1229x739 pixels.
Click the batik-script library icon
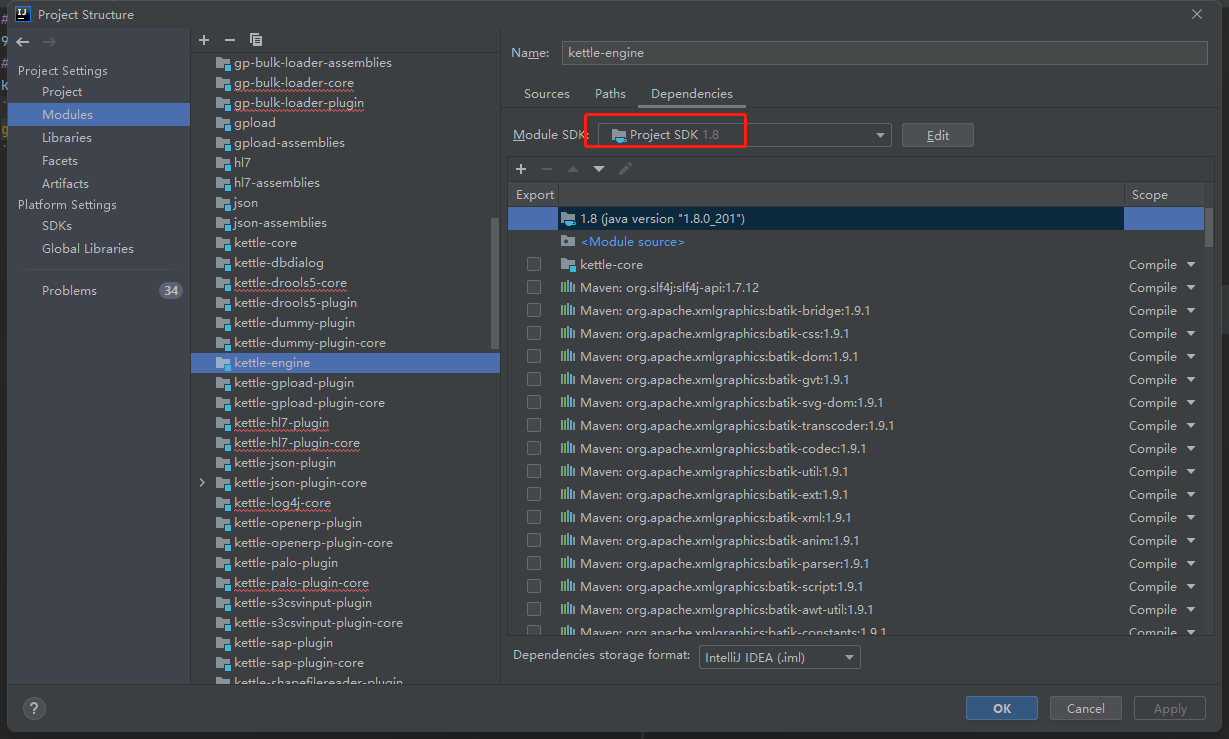click(x=568, y=587)
